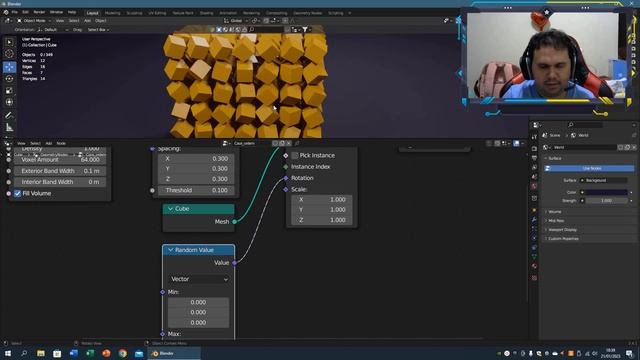This screenshot has width=640, height=360.
Task: Open the Texture properties tab
Action: [534, 278]
